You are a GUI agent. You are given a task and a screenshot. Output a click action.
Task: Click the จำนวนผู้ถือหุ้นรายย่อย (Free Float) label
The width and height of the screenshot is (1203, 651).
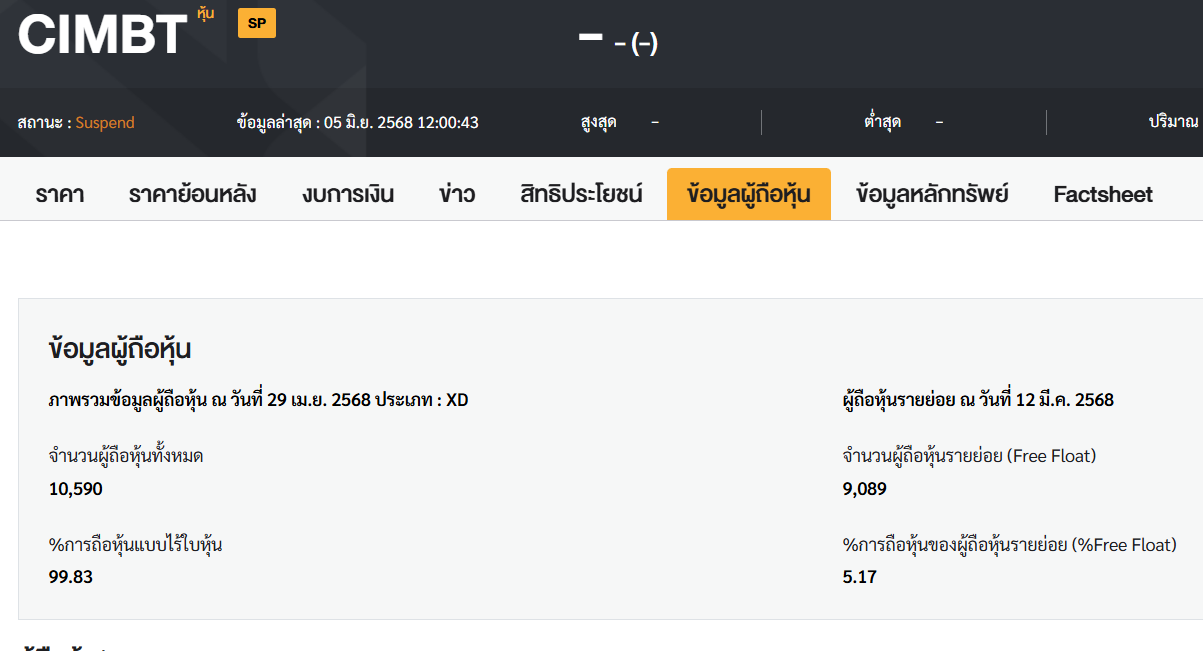pyautogui.click(x=970, y=456)
